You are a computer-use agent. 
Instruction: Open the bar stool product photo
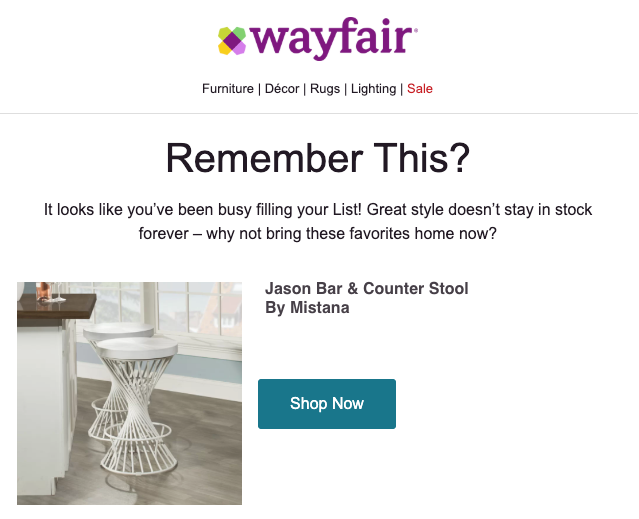click(x=130, y=394)
